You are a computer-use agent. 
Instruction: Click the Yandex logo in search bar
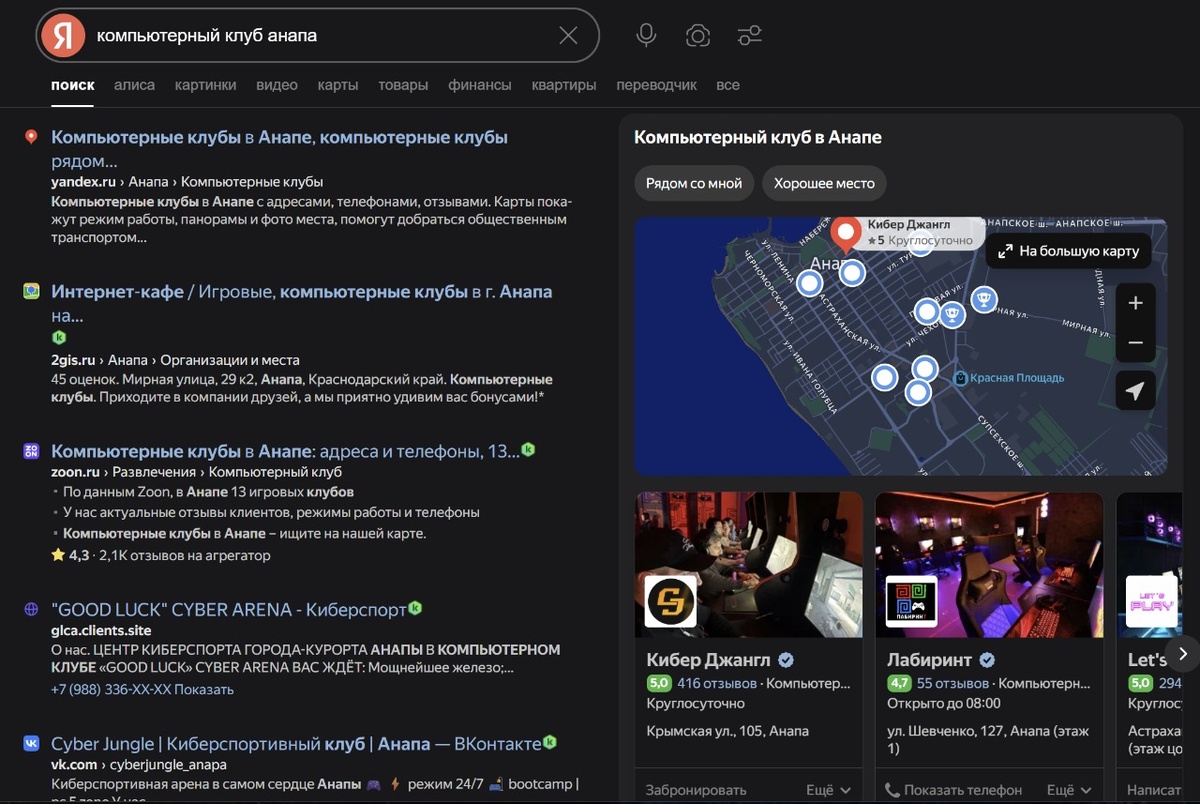(x=62, y=36)
